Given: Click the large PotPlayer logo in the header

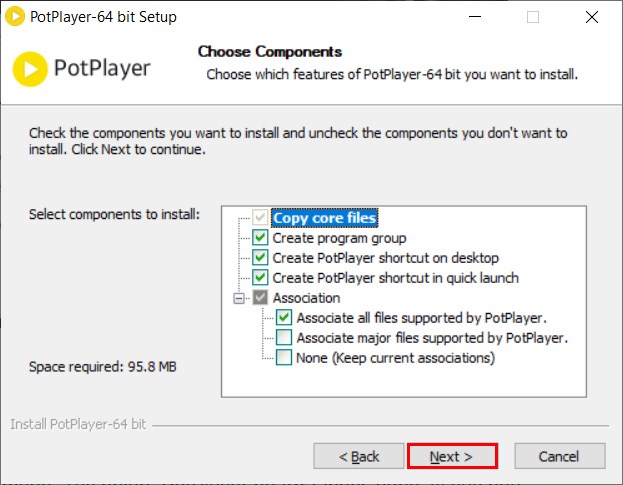Looking at the screenshot, I should (x=82, y=69).
